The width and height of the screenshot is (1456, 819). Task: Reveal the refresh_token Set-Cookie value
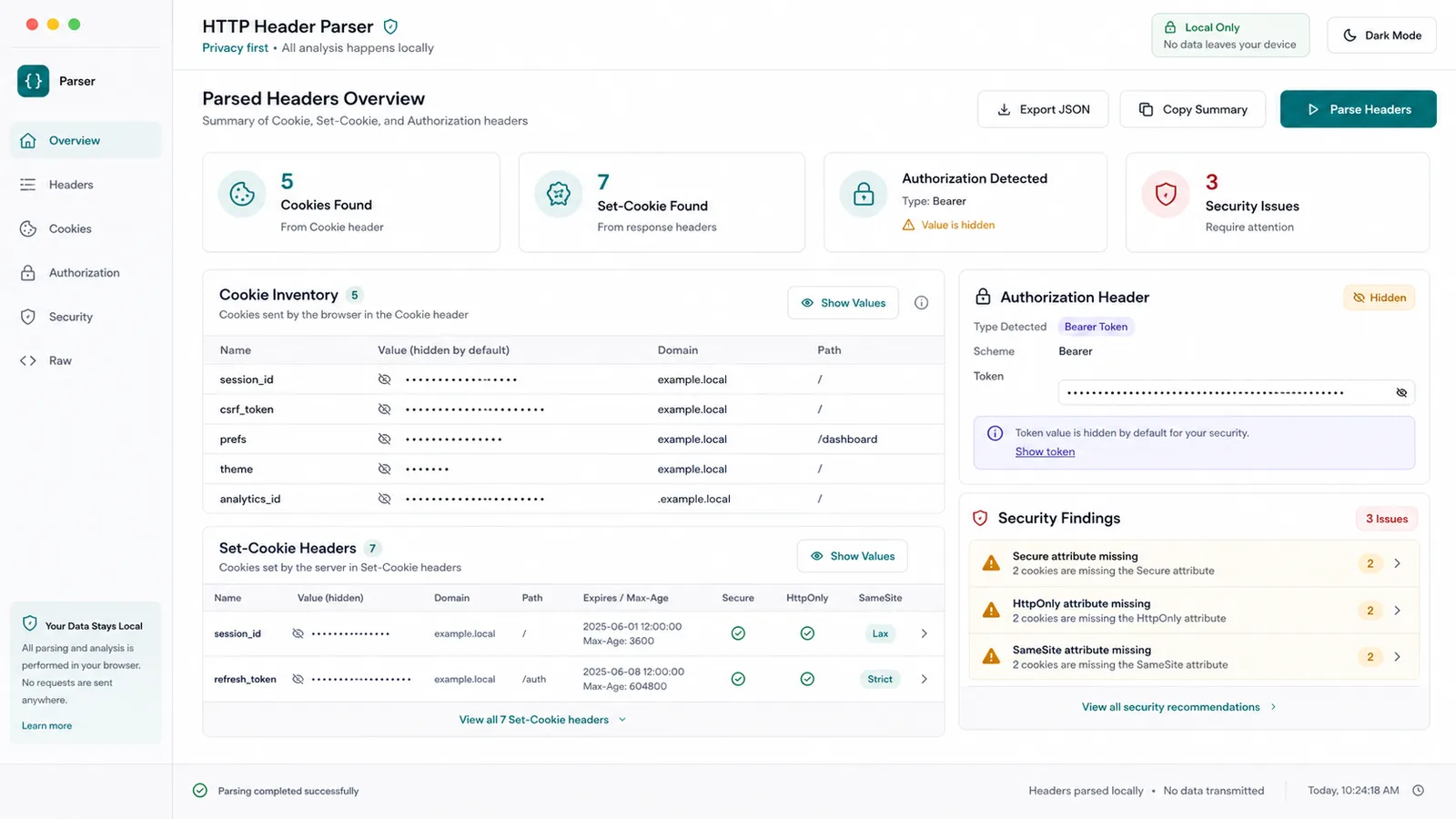pos(298,679)
